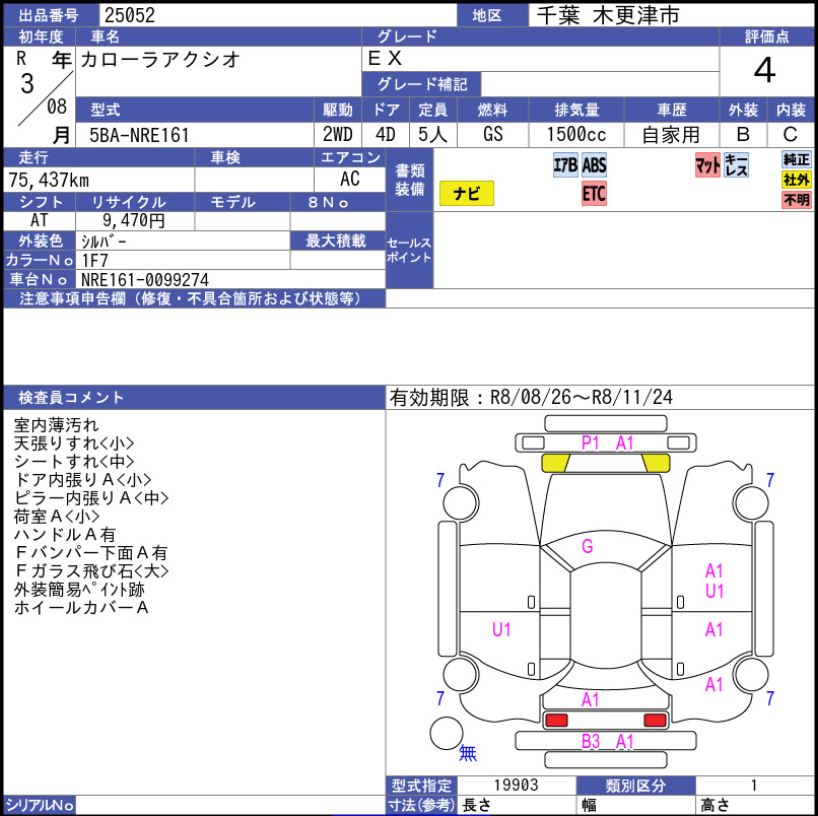Select the exterior color シルバー

103,242
